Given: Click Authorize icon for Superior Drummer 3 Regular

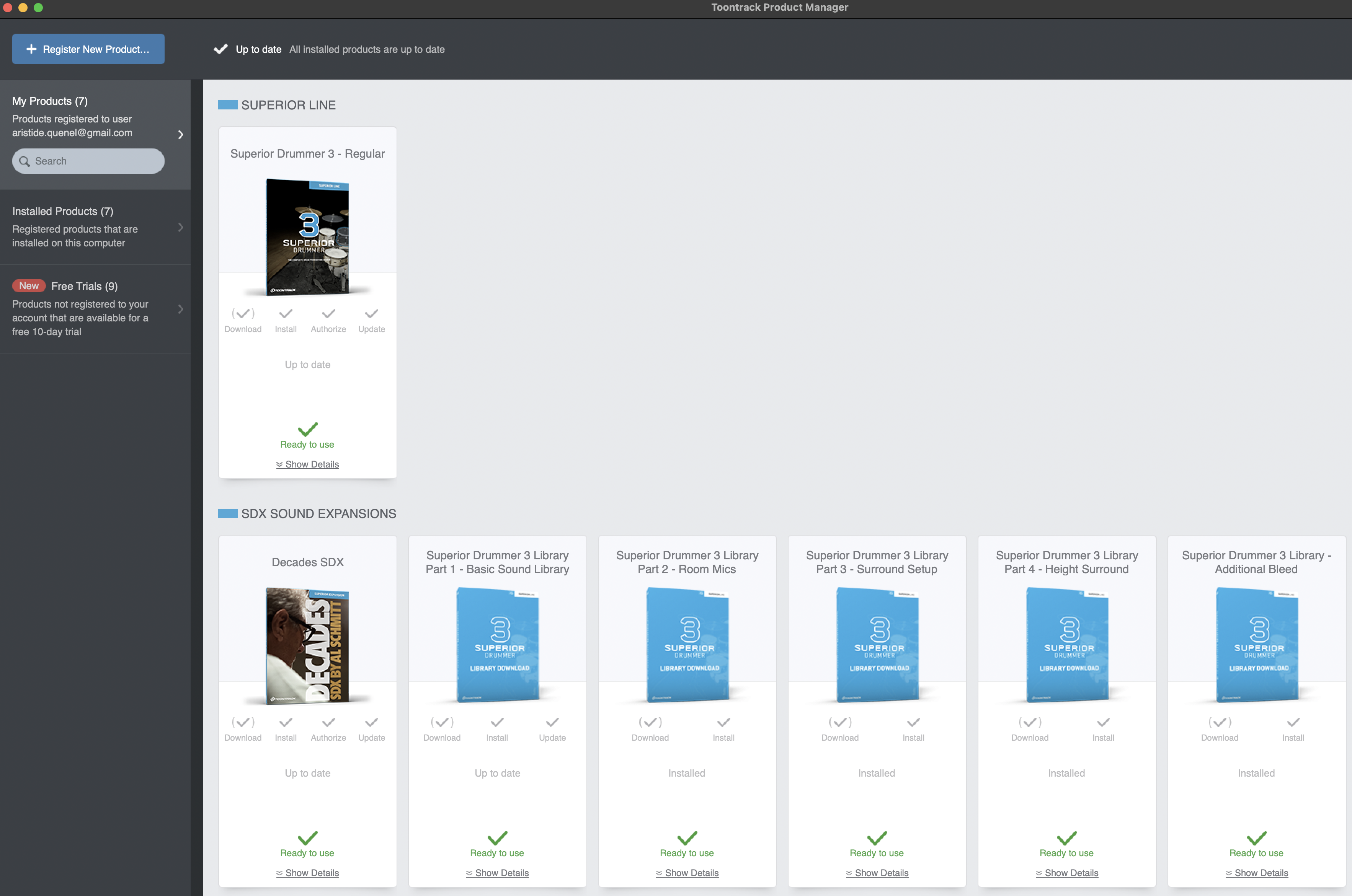Looking at the screenshot, I should (329, 314).
